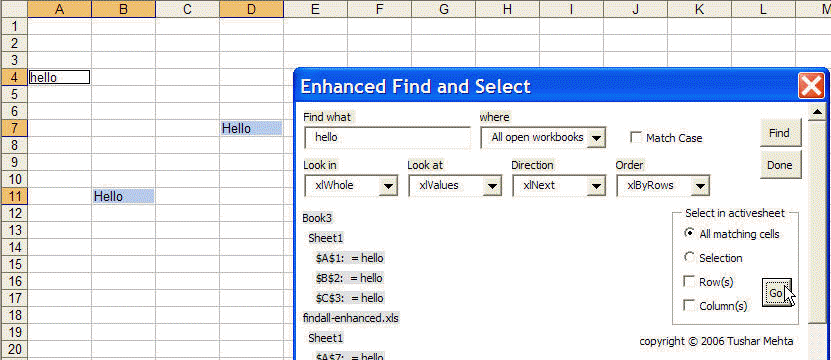Open the Order xlByRows dropdown
The height and width of the screenshot is (360, 831).
click(700, 186)
